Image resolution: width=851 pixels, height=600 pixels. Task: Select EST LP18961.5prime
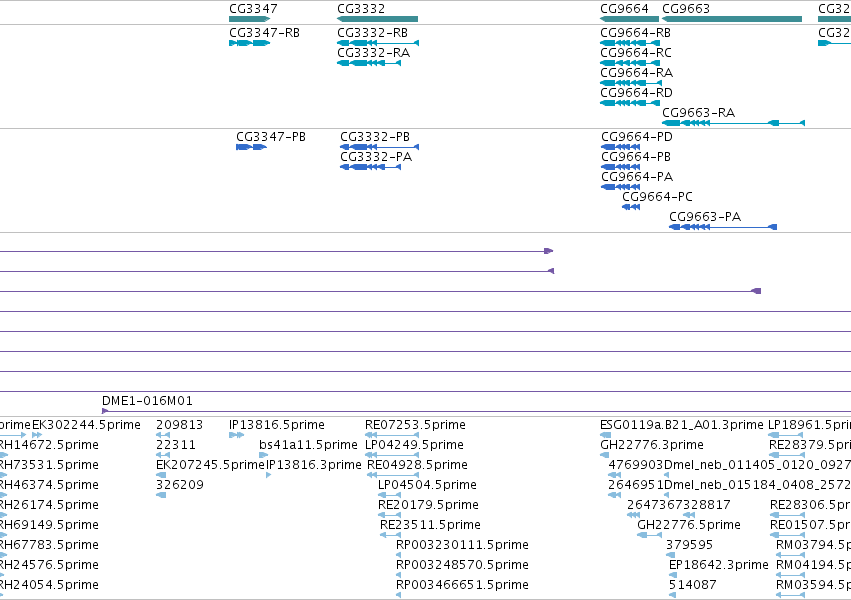click(x=809, y=425)
